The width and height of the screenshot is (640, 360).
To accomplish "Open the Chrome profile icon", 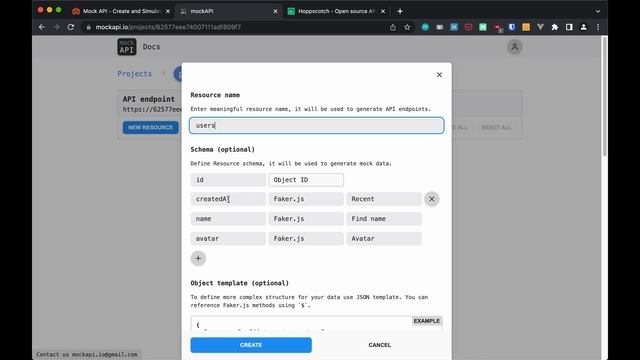I will [584, 27].
